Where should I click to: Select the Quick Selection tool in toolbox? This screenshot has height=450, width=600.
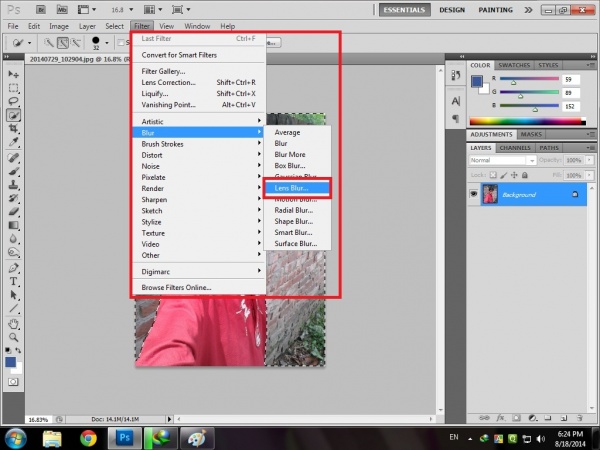pos(13,115)
